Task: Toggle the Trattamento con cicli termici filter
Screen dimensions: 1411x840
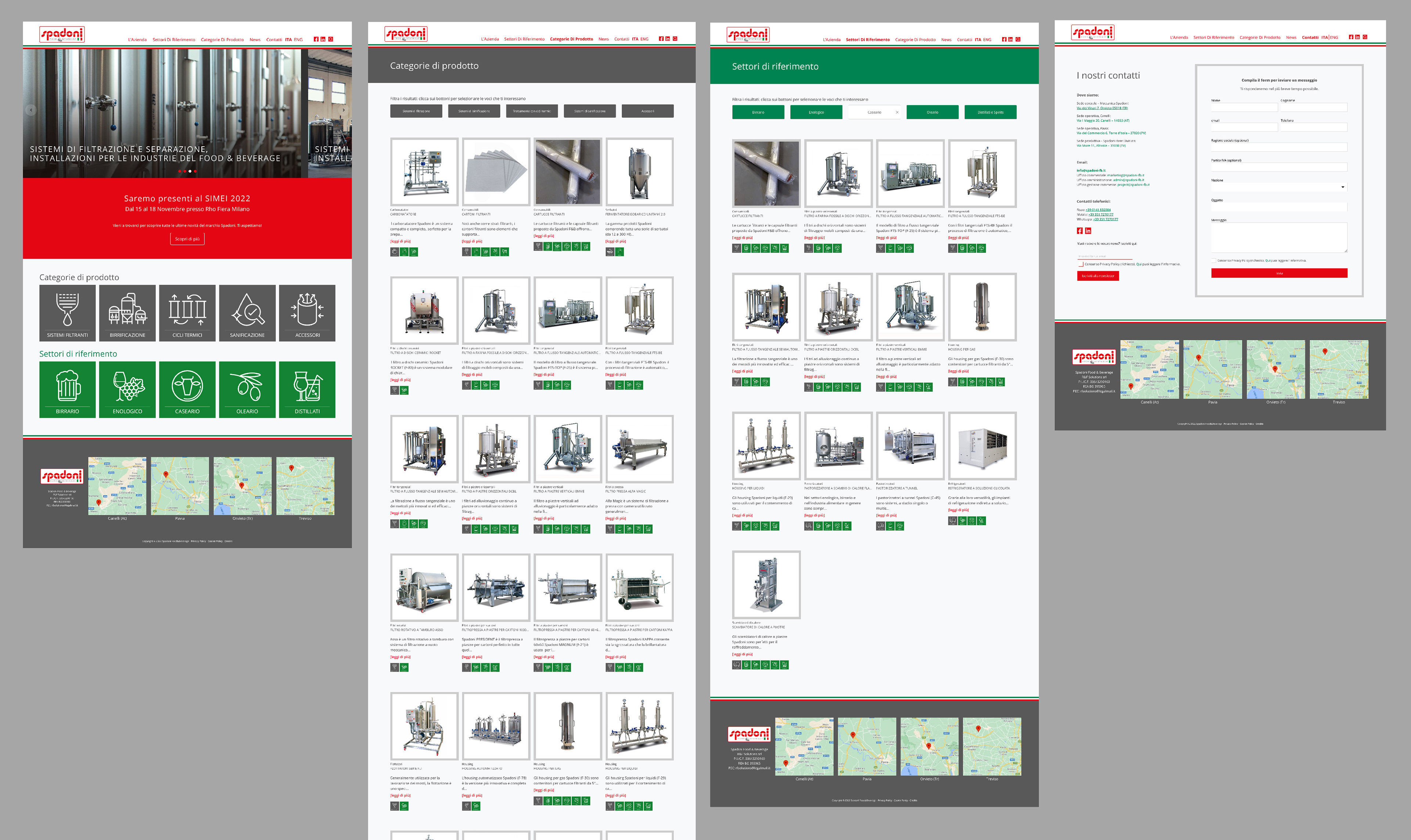Action: click(x=531, y=111)
